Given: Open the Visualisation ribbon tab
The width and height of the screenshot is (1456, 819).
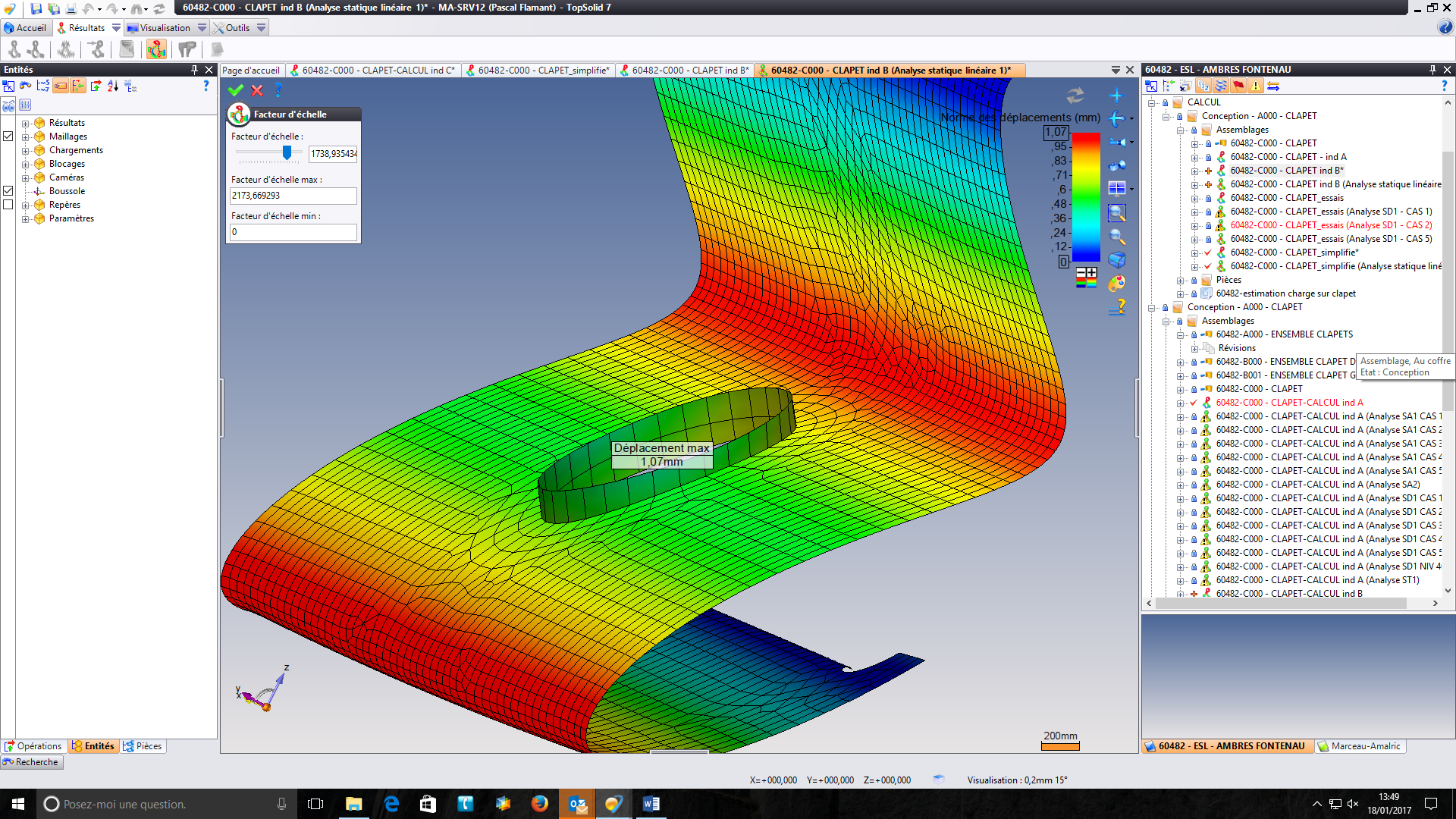Looking at the screenshot, I should (165, 28).
